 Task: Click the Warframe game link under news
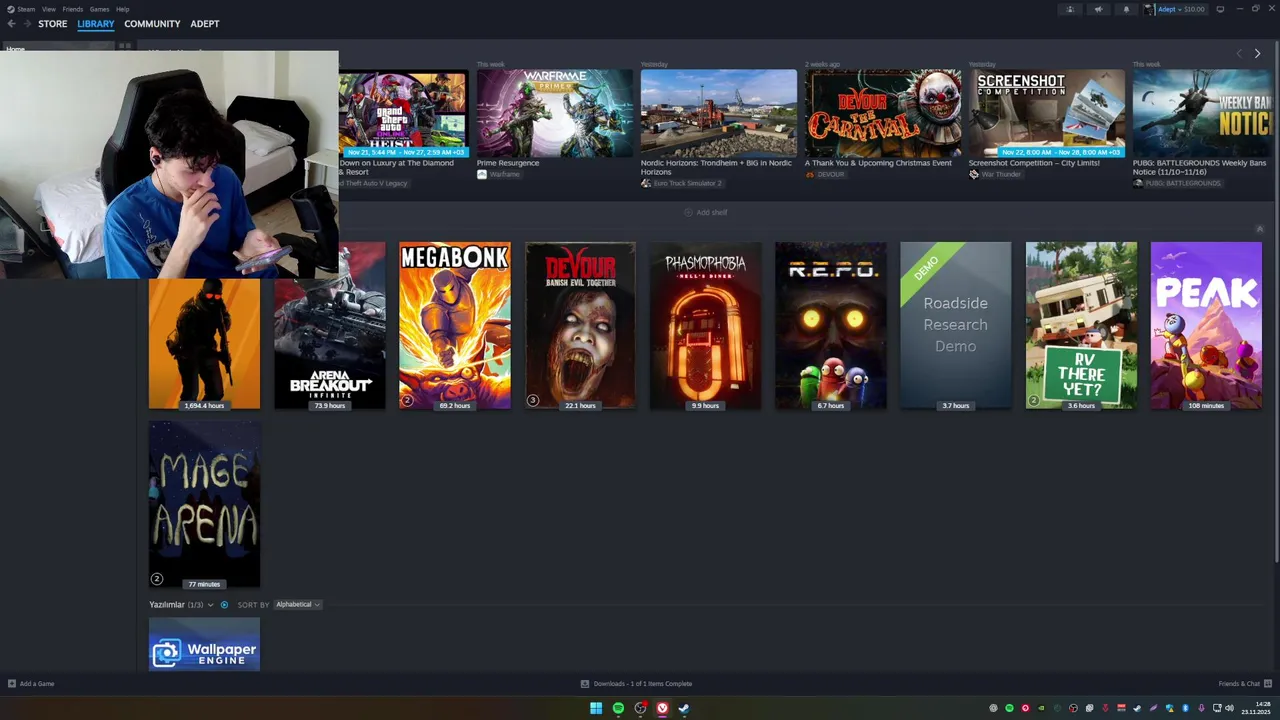(498, 174)
